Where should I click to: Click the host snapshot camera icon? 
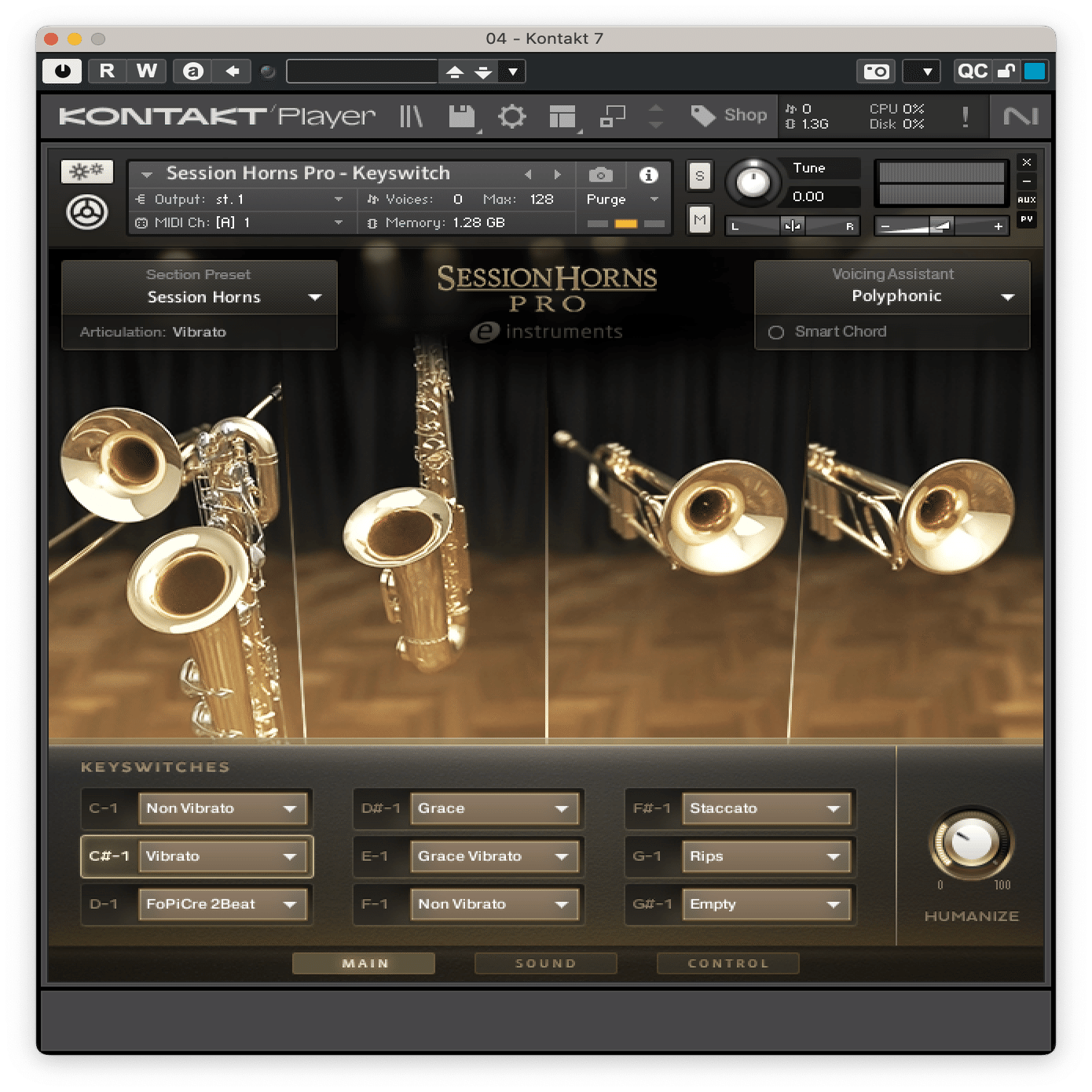pos(875,71)
